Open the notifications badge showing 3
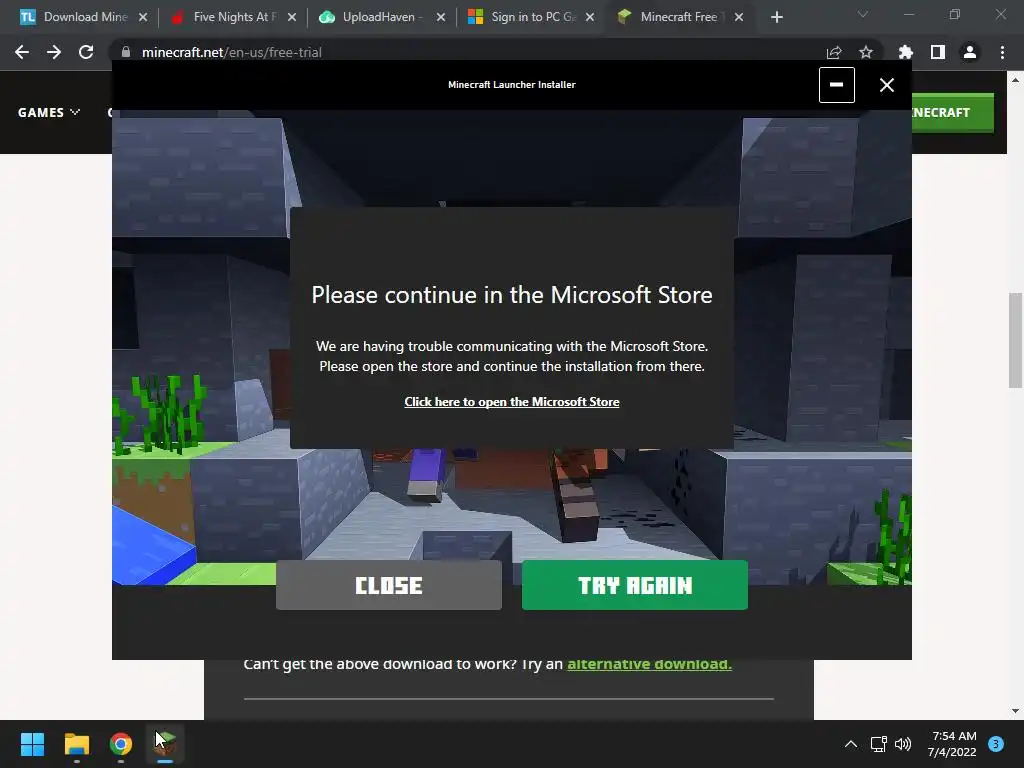Screen dimensions: 1024x768 (996, 744)
